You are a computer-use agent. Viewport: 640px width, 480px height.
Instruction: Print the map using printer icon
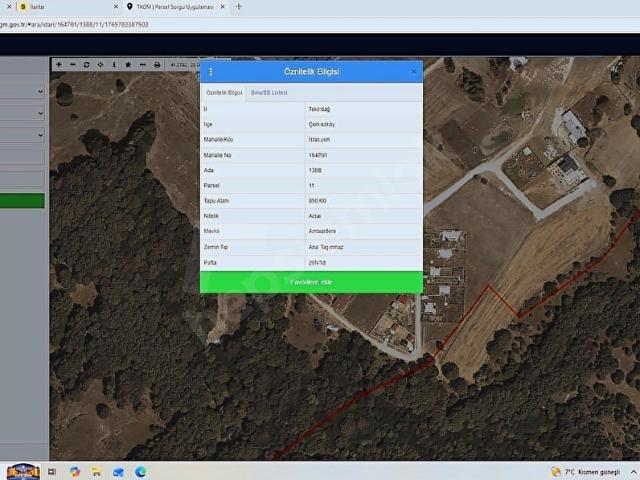[157, 64]
